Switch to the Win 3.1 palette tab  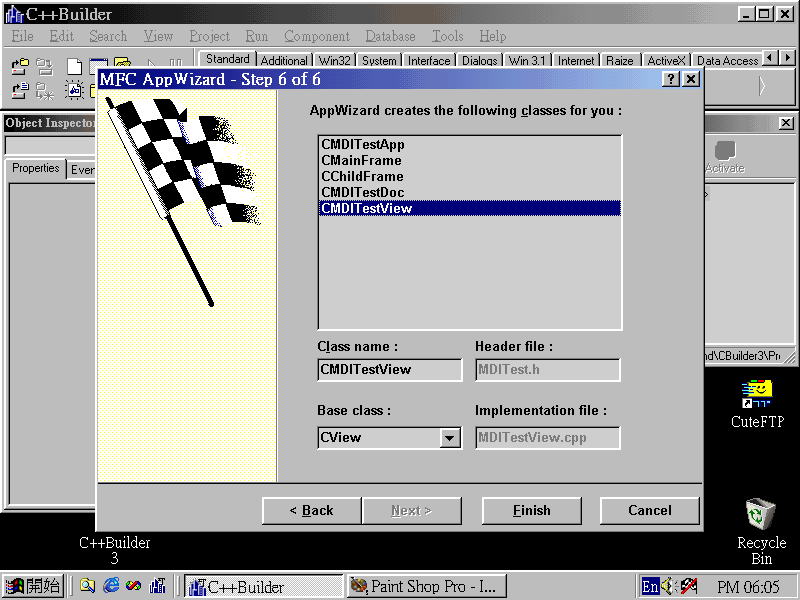[527, 61]
